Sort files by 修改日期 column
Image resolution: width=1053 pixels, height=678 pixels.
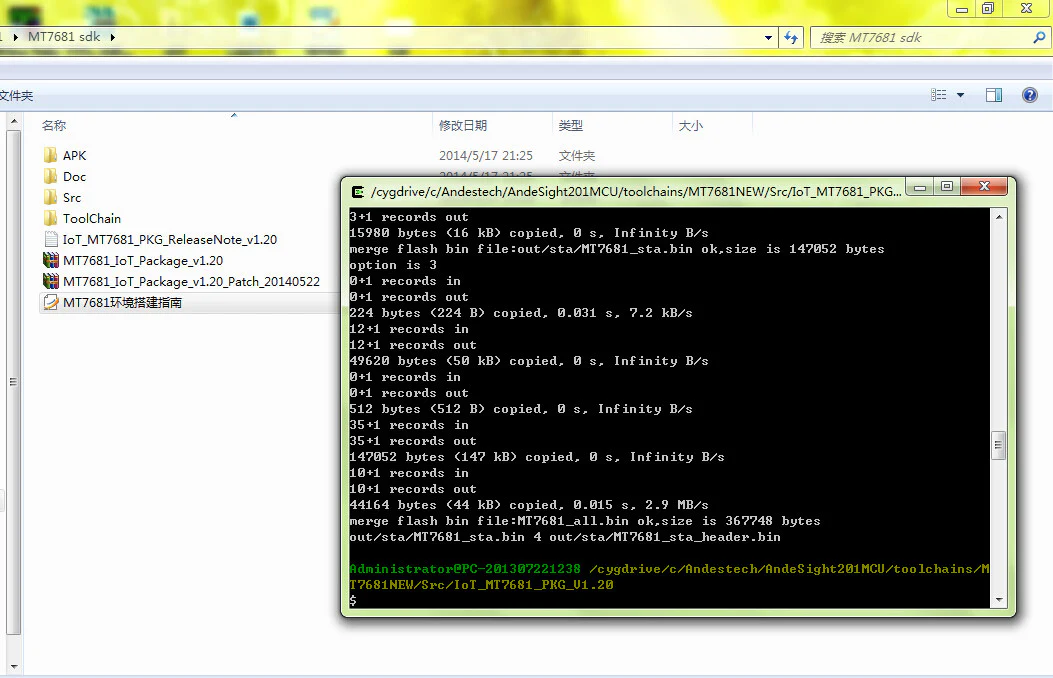[463, 126]
